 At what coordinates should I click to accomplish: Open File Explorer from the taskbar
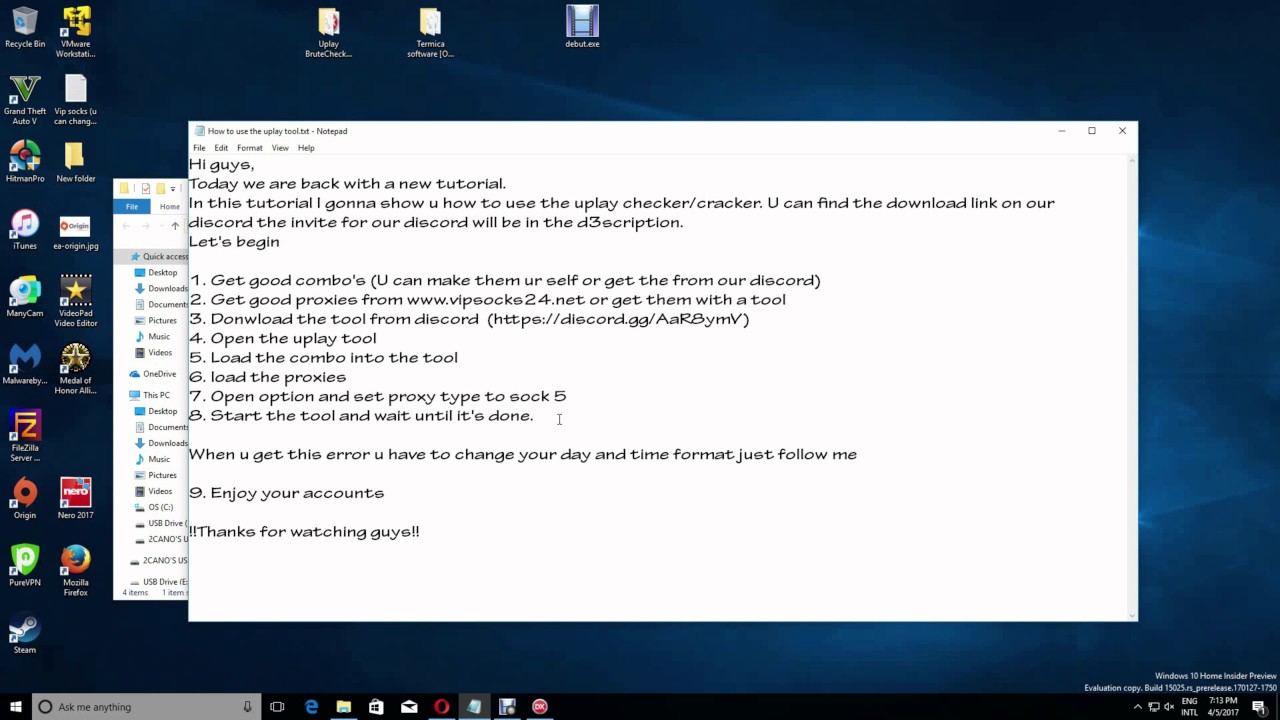point(344,707)
